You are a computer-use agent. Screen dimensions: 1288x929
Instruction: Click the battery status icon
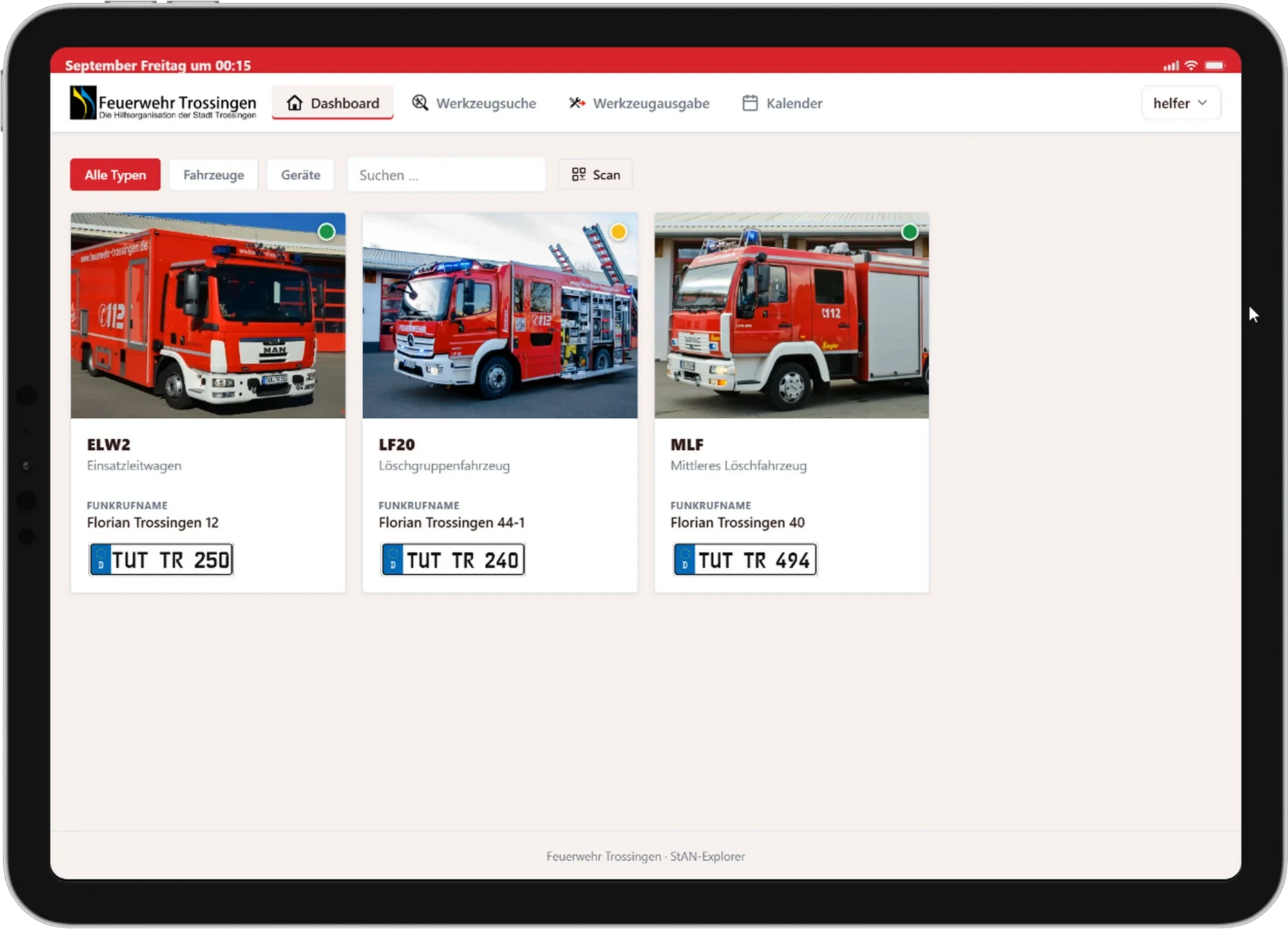pyautogui.click(x=1215, y=66)
